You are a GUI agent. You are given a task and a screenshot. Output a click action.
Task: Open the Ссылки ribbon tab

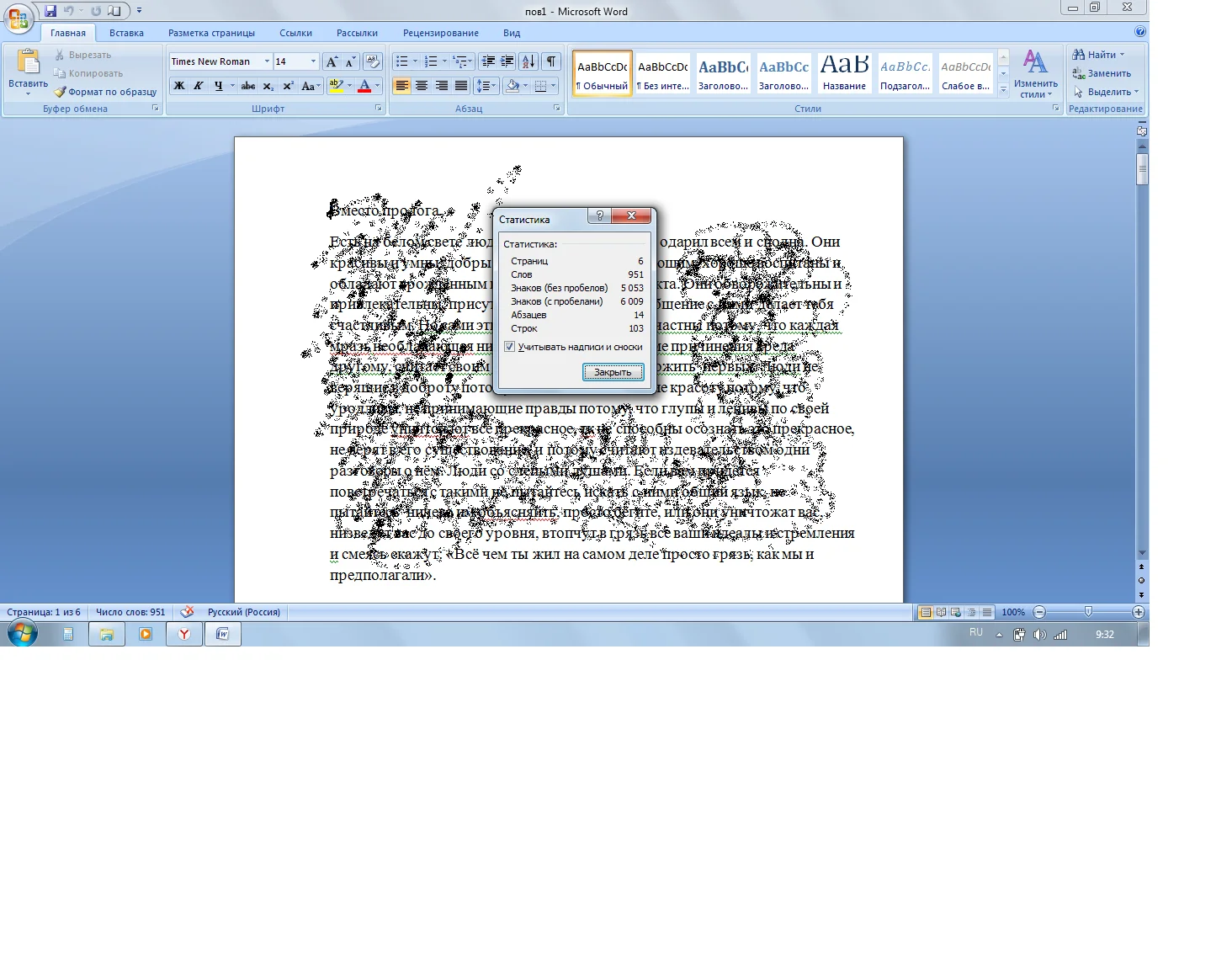(x=295, y=33)
